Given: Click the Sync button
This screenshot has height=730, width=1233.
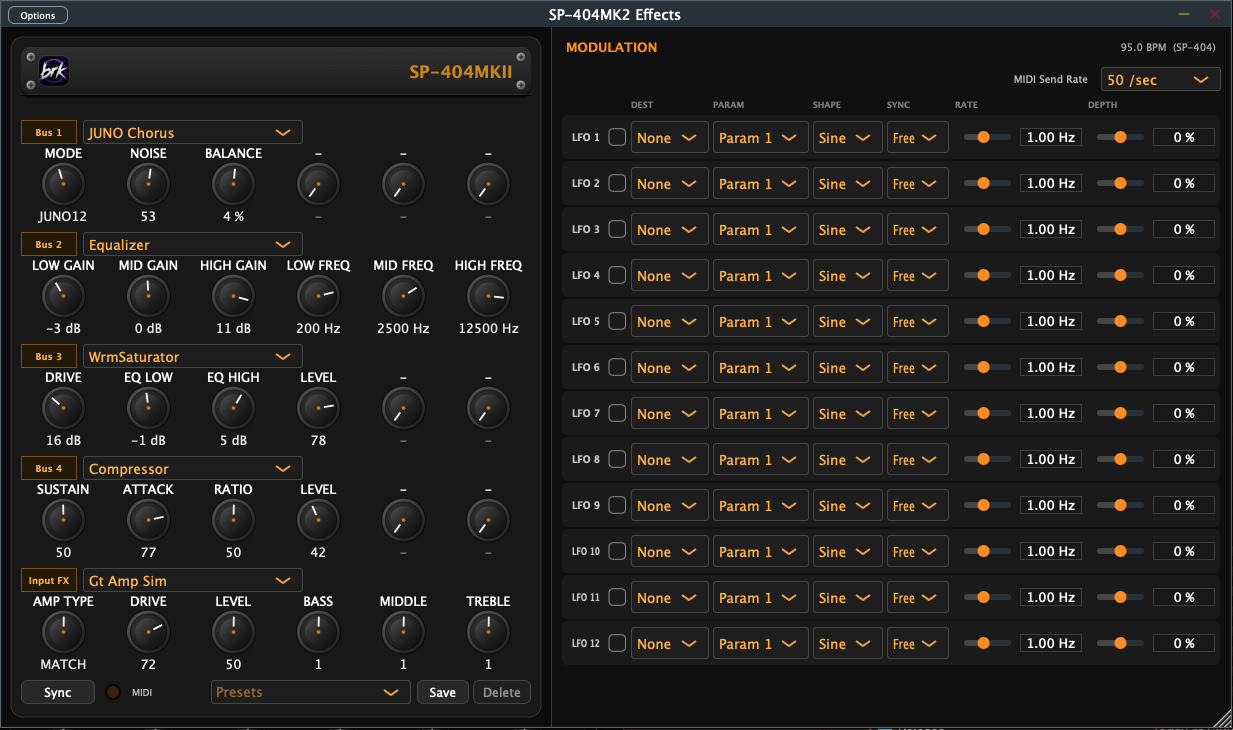Looking at the screenshot, I should [58, 692].
